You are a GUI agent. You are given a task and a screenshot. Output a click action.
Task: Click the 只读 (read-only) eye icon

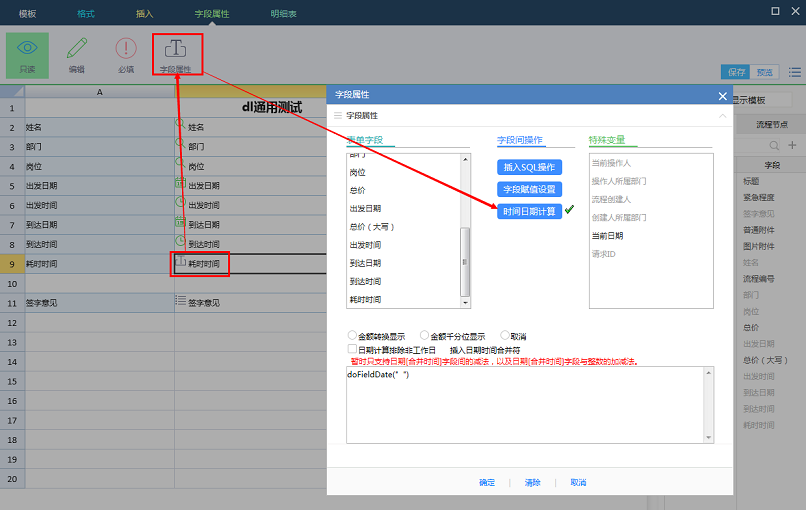click(x=27, y=50)
